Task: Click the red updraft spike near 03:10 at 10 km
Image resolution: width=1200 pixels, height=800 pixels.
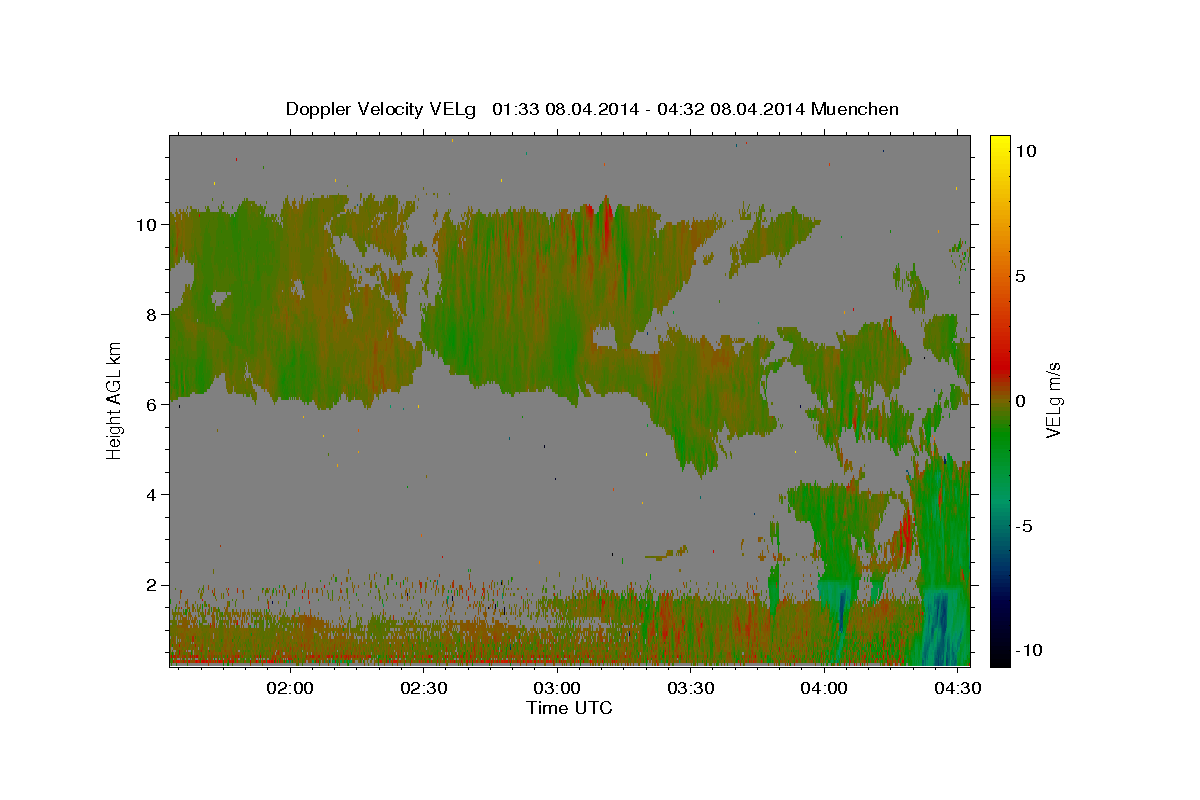Action: click(x=606, y=228)
